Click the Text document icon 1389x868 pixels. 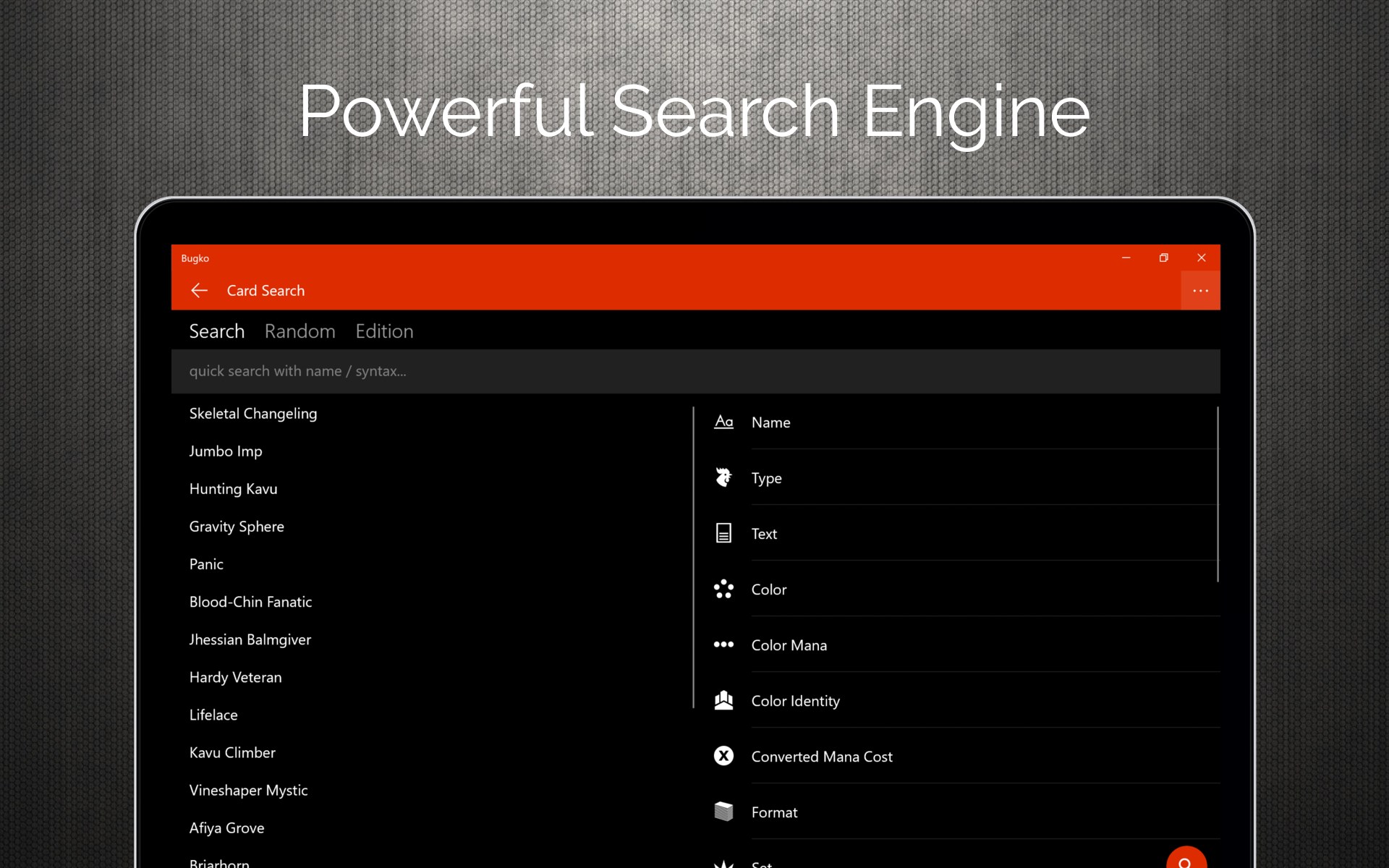coord(723,534)
